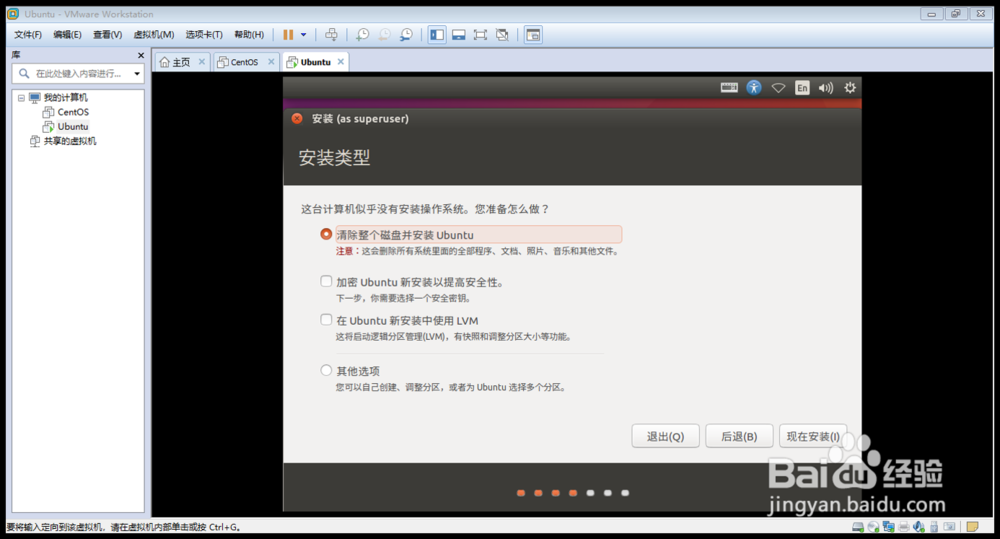The height and width of the screenshot is (539, 1000).
Task: Open the 文件(F) menu
Action: (x=28, y=34)
